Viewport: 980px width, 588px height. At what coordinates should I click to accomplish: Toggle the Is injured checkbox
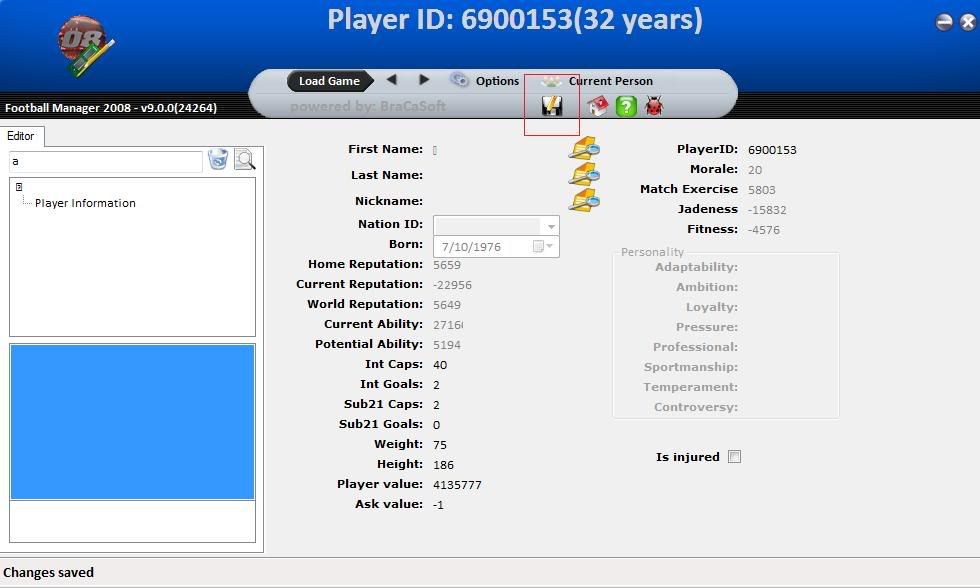click(734, 457)
